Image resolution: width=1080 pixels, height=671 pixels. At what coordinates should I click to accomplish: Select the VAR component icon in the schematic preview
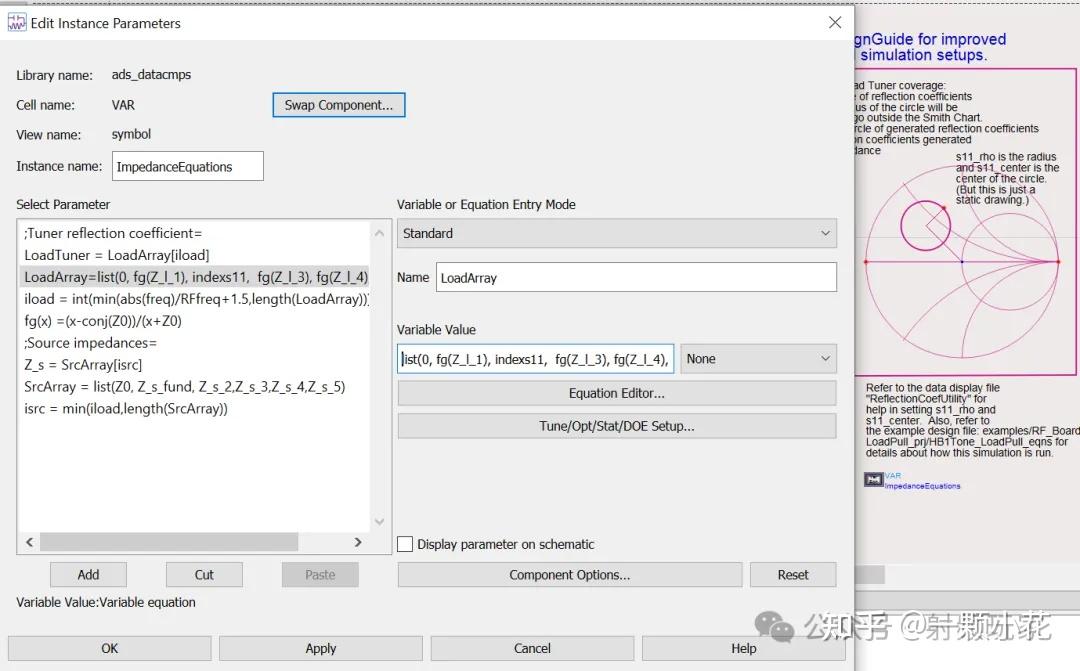pyautogui.click(x=874, y=479)
